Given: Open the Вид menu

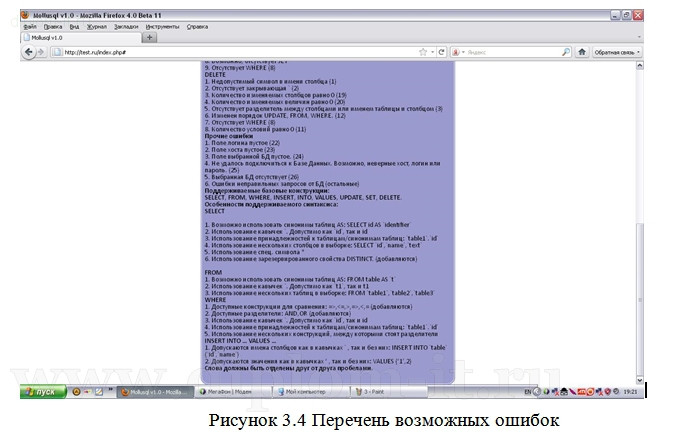Looking at the screenshot, I should coord(74,27).
